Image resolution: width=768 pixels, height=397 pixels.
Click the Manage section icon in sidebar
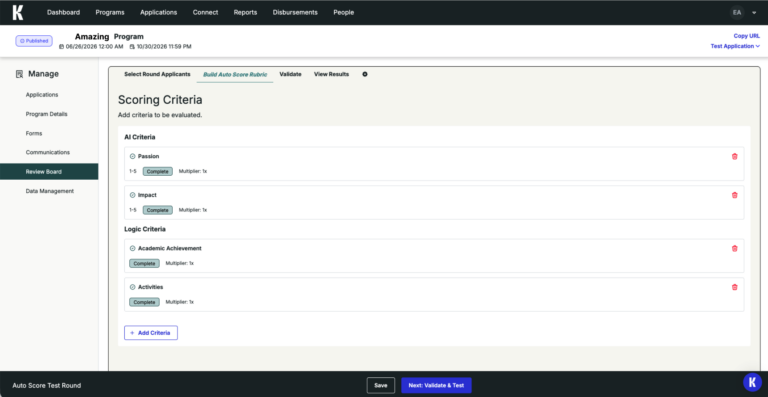point(20,74)
